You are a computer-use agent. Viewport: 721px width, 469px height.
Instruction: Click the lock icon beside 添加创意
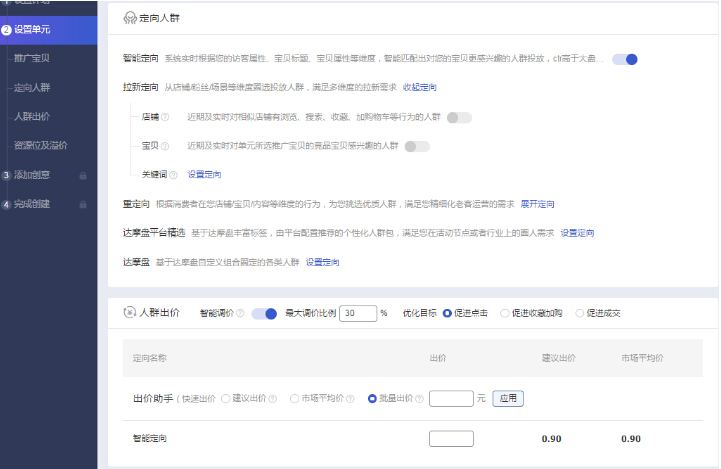click(82, 176)
